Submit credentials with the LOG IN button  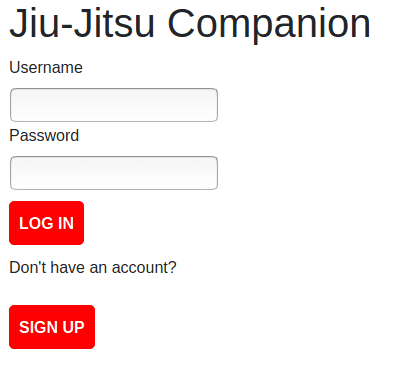[46, 223]
